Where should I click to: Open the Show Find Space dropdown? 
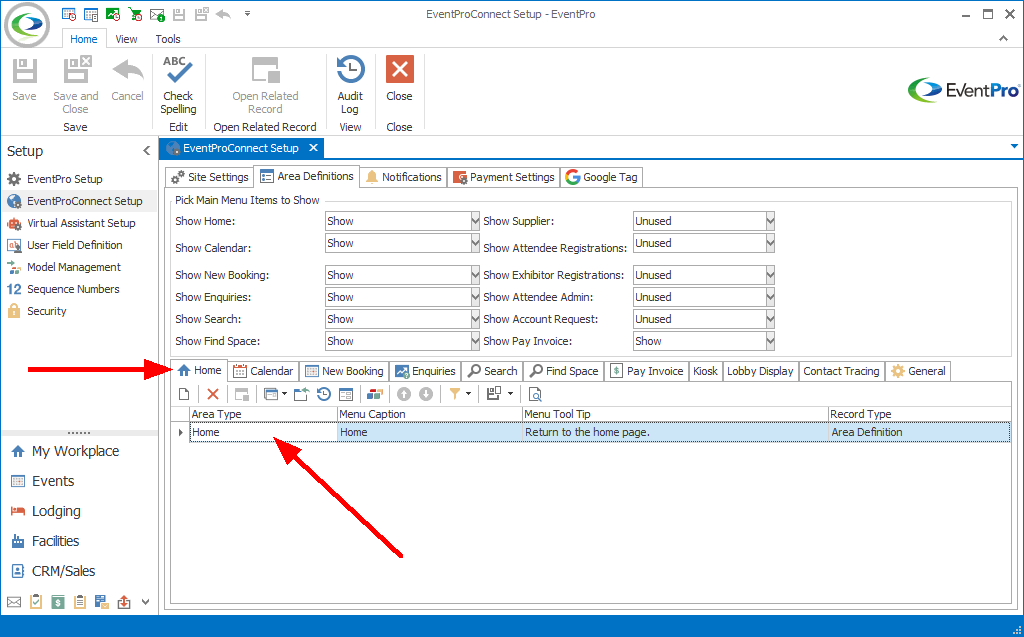tap(475, 341)
